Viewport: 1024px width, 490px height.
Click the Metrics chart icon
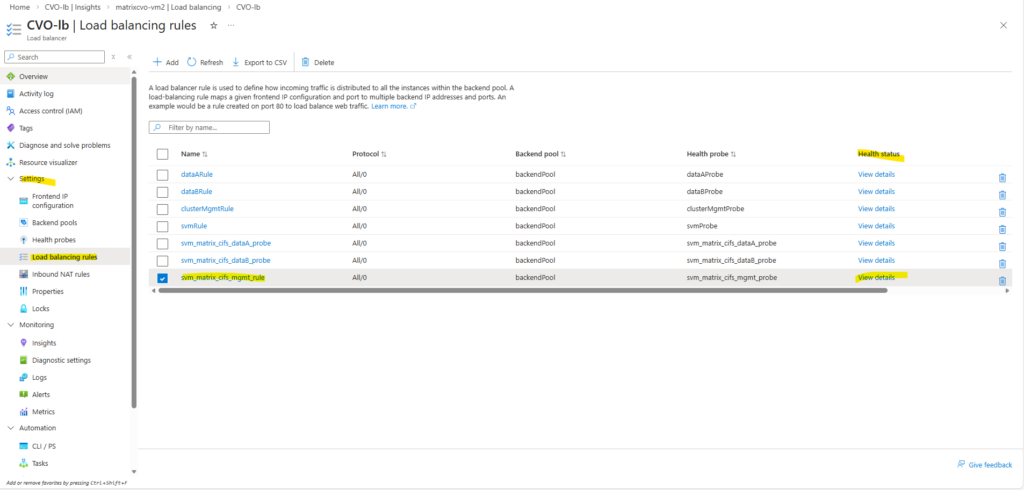(x=24, y=412)
